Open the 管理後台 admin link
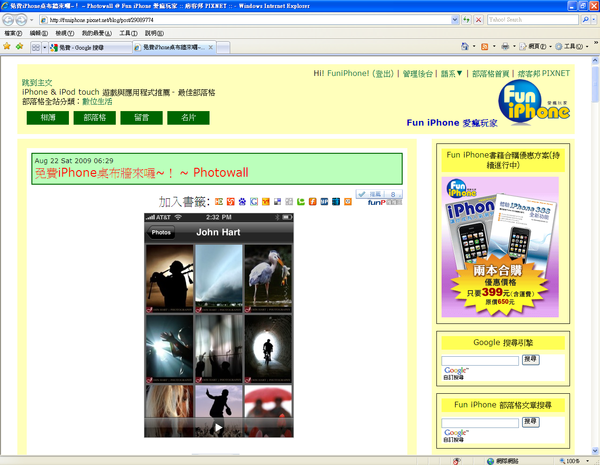The image size is (600, 465). pyautogui.click(x=417, y=73)
